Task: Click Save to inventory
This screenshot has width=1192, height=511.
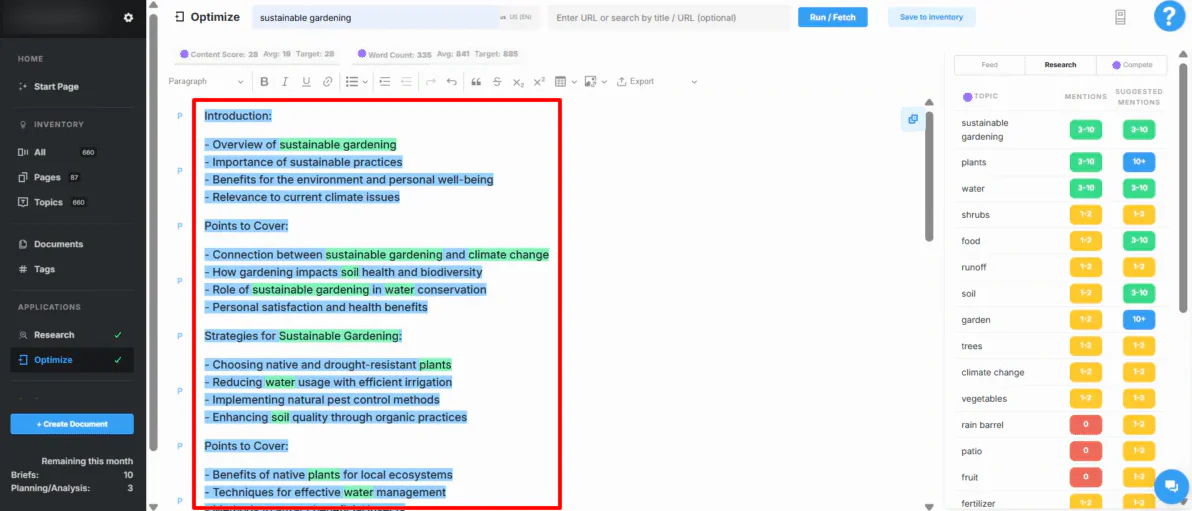Action: coord(931,17)
